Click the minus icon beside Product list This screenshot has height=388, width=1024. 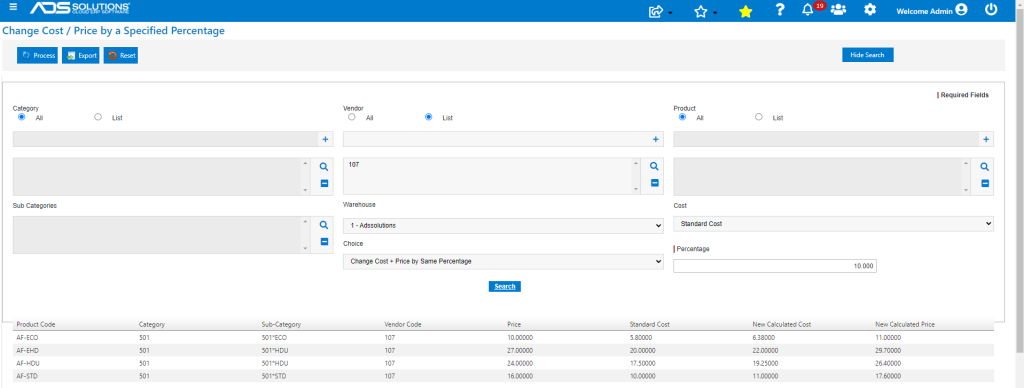(x=985, y=184)
